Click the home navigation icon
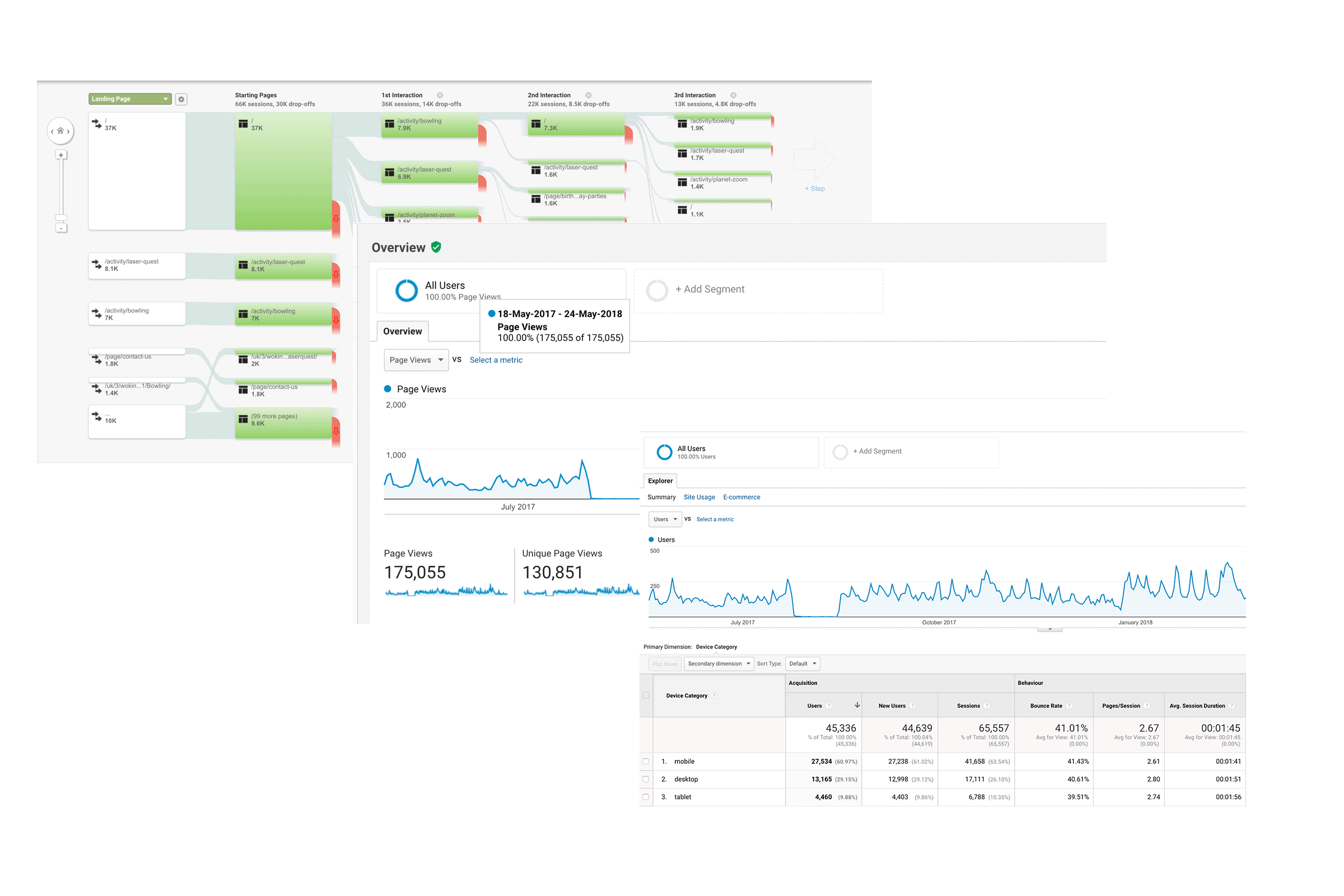This screenshot has width=1344, height=896. 60,131
